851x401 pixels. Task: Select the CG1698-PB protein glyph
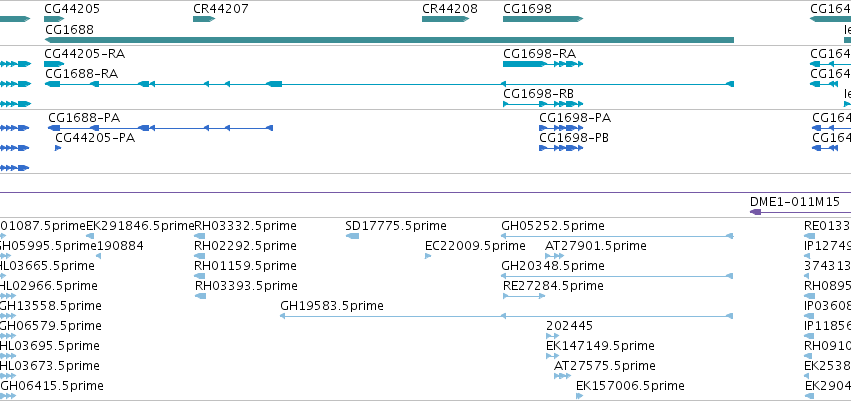coord(561,148)
